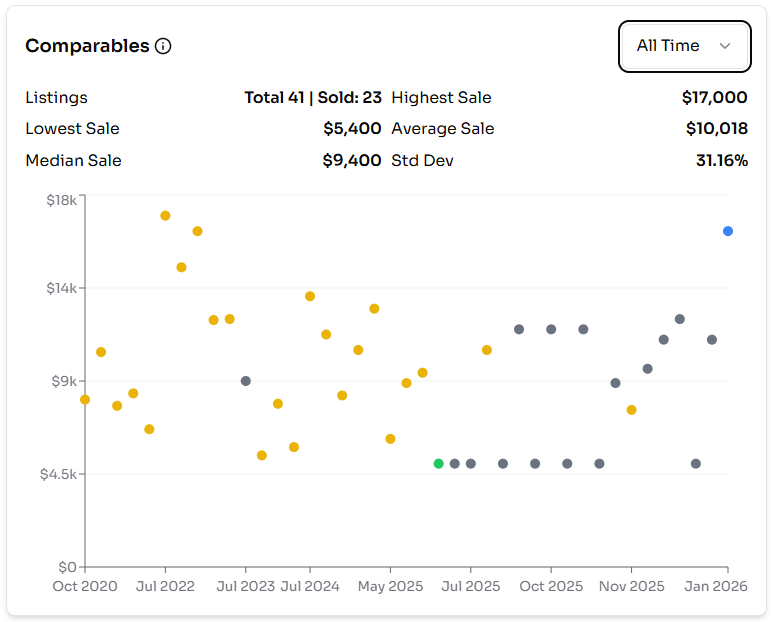774x622 pixels.
Task: Click the Oct 2025 axis label
Action: 551,586
